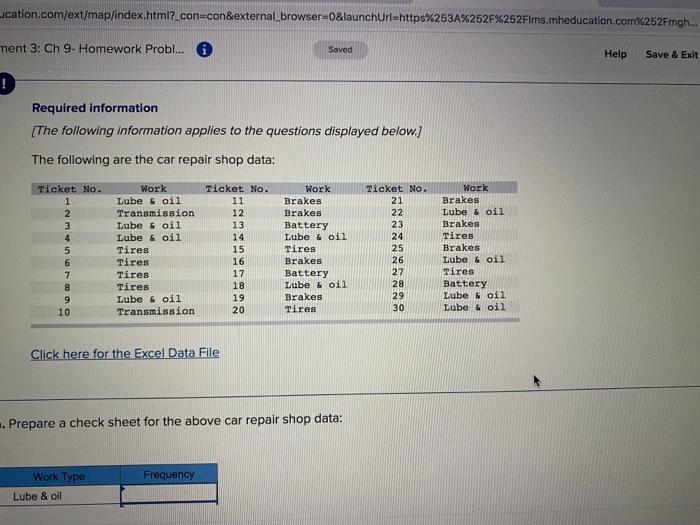Open the Excel Data File link
The image size is (700, 525).
click(x=125, y=354)
